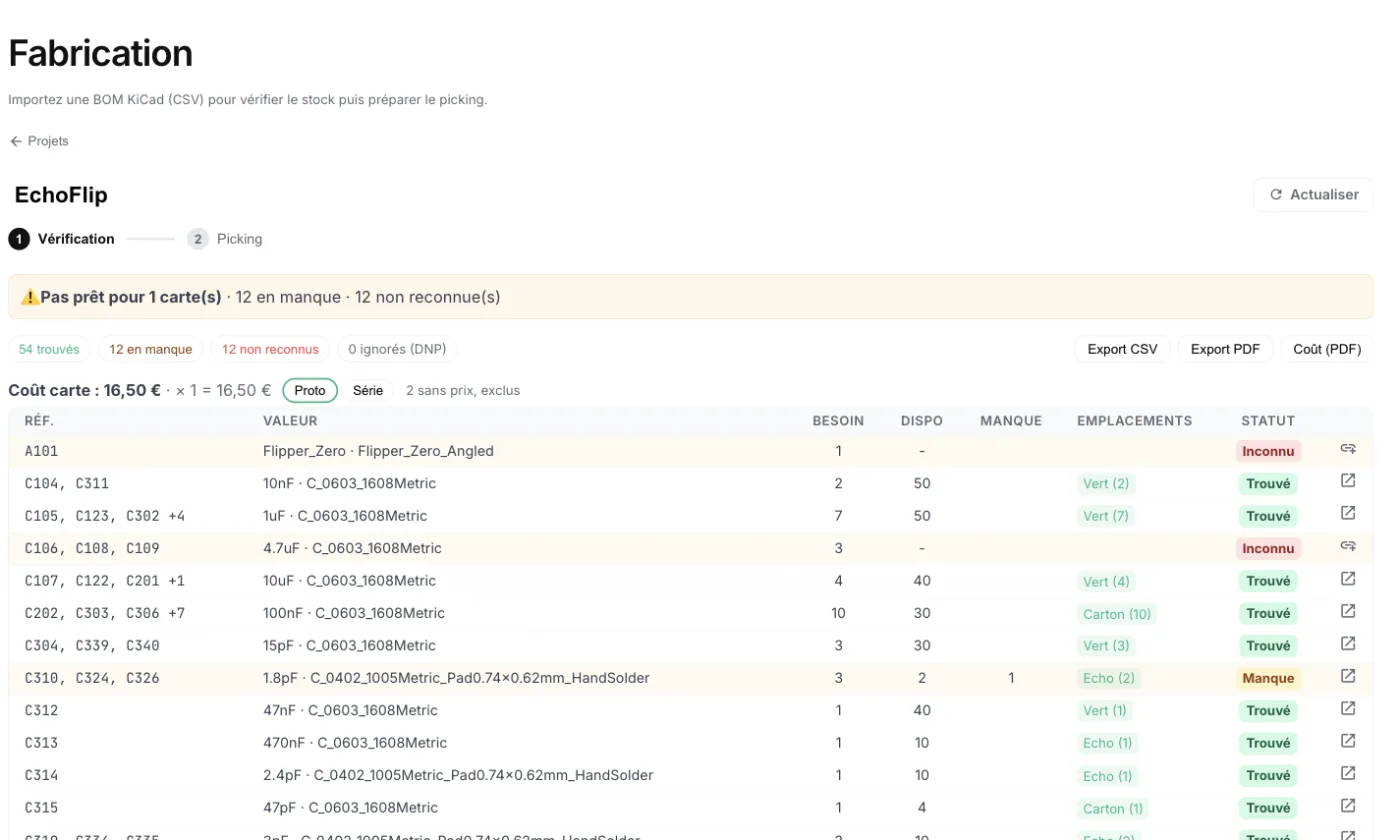This screenshot has width=1400, height=840.
Task: Click Trouvé status of C315 row
Action: click(x=1268, y=808)
